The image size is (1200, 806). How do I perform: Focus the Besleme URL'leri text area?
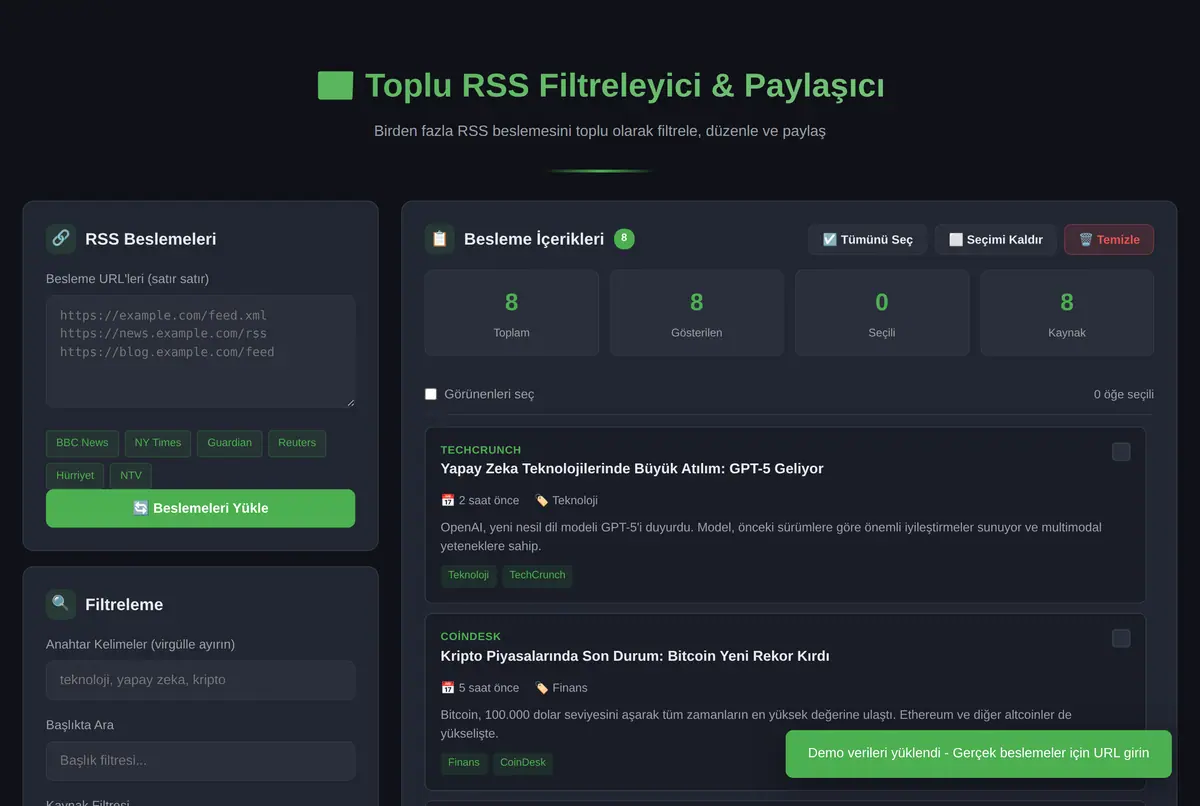click(200, 351)
